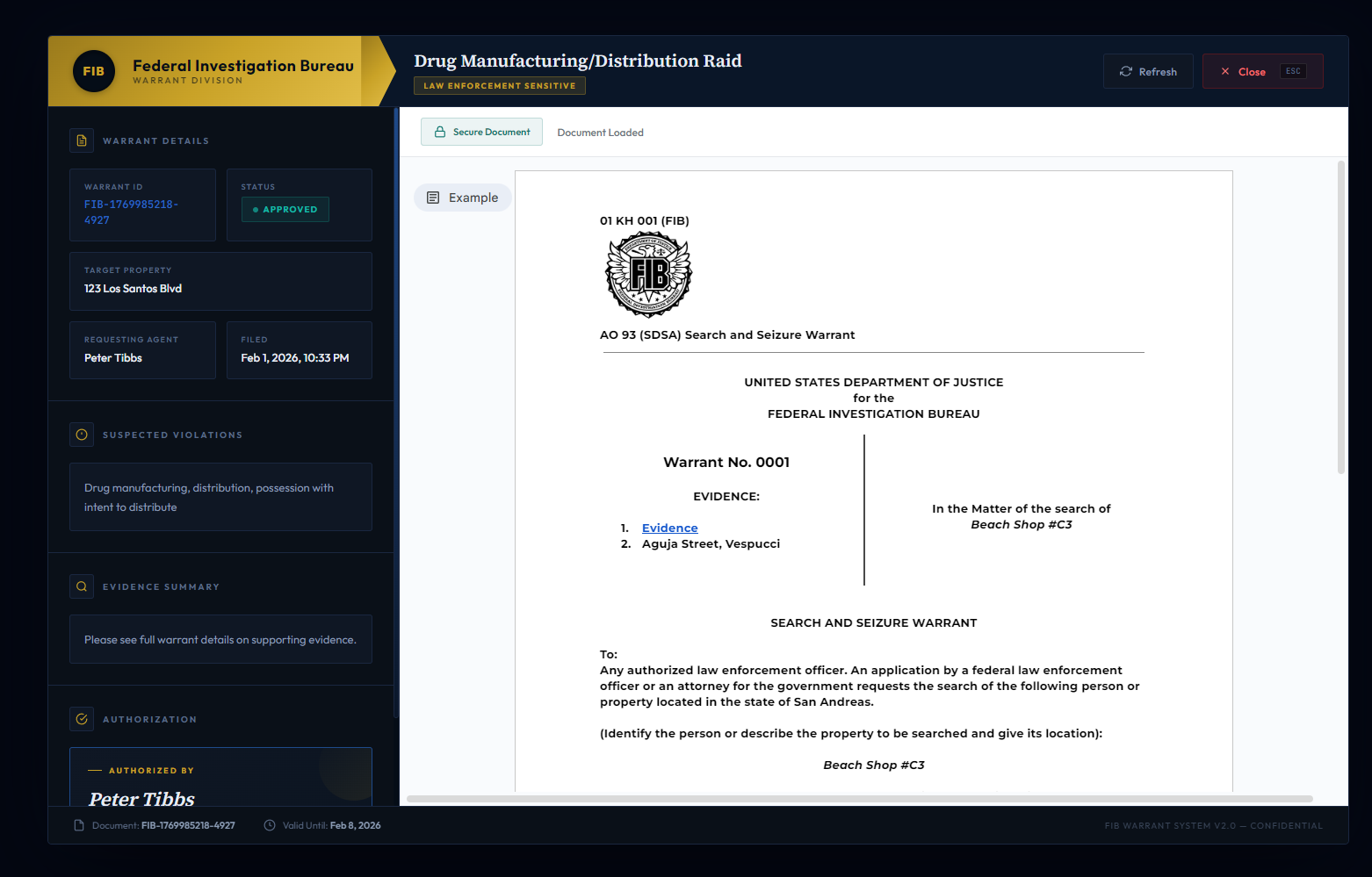This screenshot has width=1372, height=877.
Task: Click the Suspected Violations clock icon
Action: click(x=82, y=435)
